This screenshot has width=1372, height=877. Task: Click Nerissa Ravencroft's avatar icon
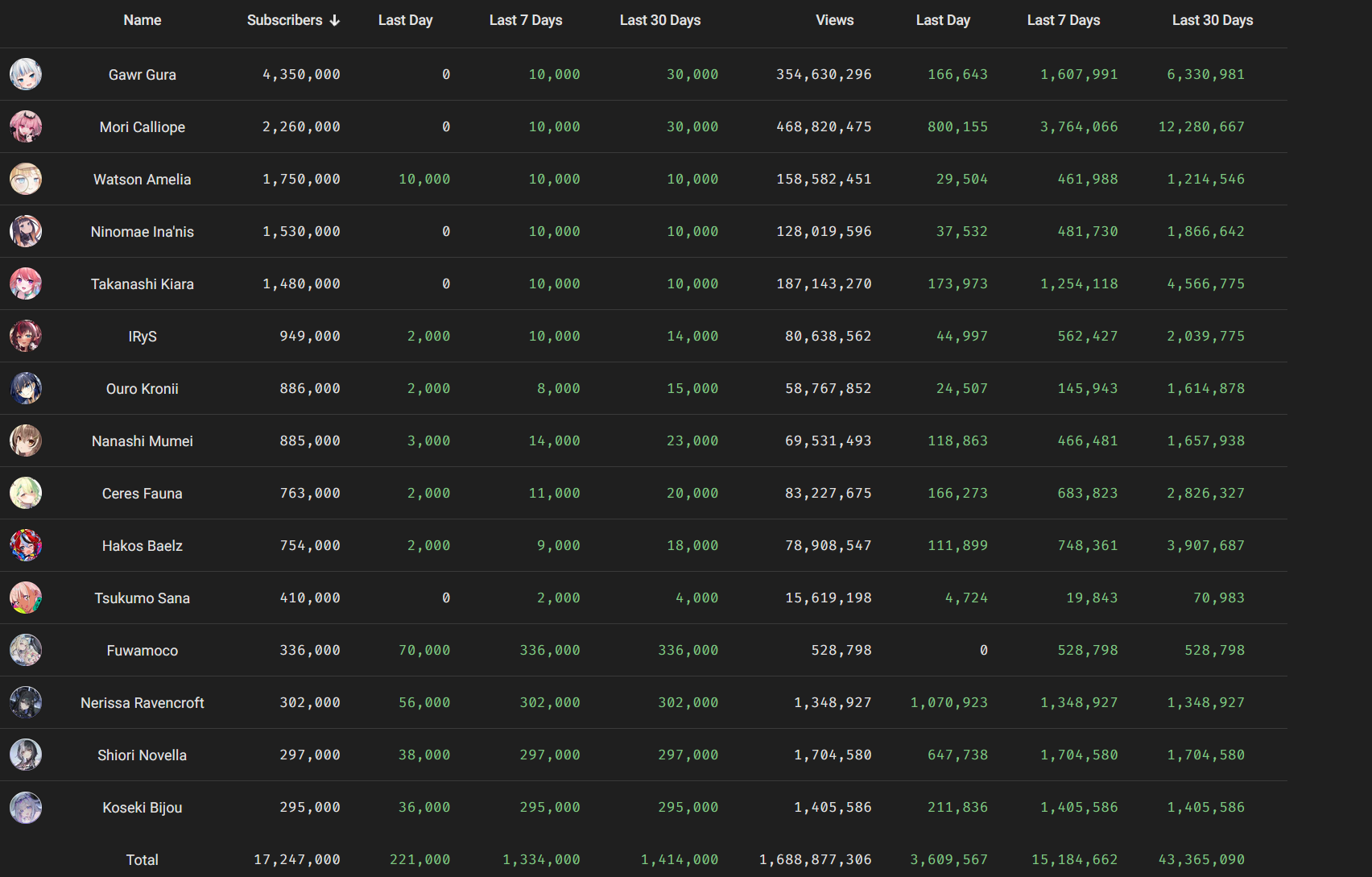pyautogui.click(x=26, y=702)
